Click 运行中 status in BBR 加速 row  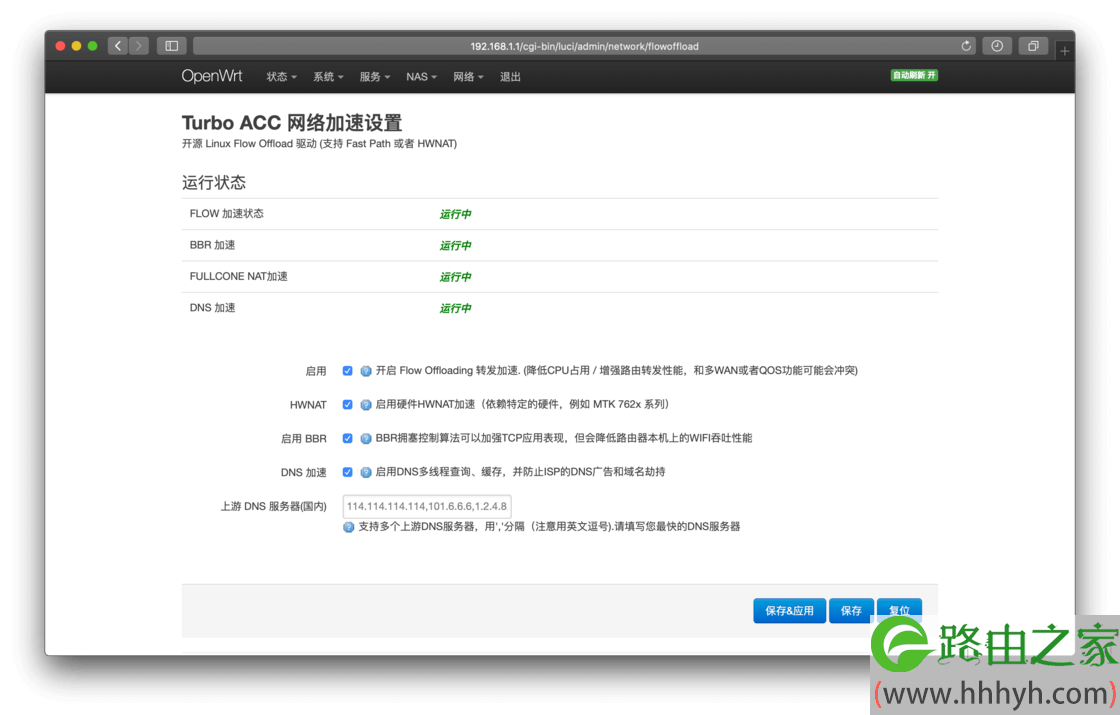tap(455, 246)
